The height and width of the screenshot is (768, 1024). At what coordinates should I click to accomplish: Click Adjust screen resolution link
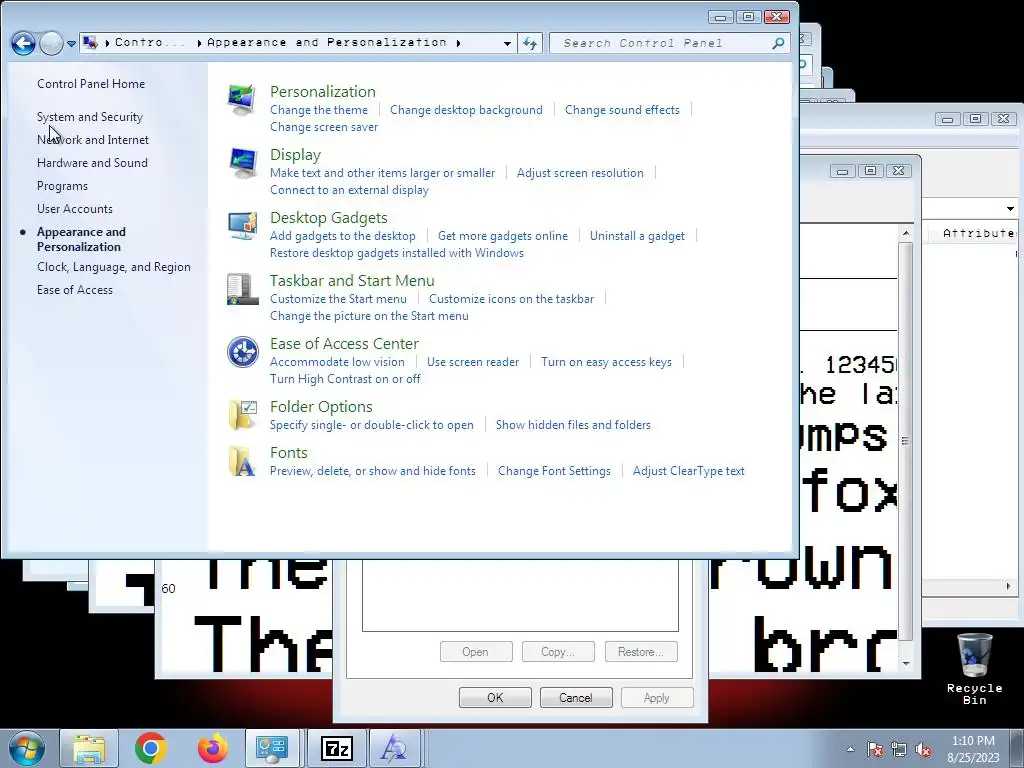580,173
